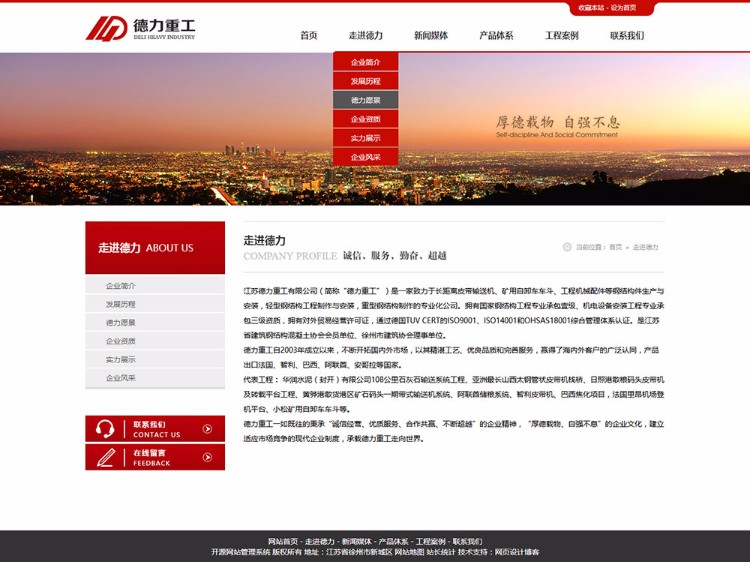Click 产品体系 in the footer links
Image resolution: width=750 pixels, height=562 pixels.
(x=393, y=541)
